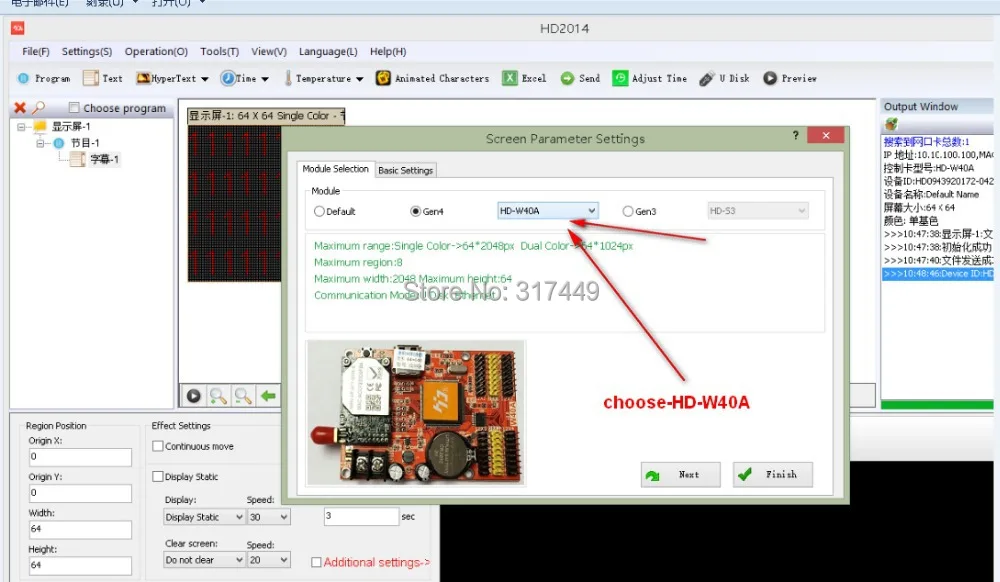
Task: Close the Screen Parameter Settings dialog
Action: [826, 135]
